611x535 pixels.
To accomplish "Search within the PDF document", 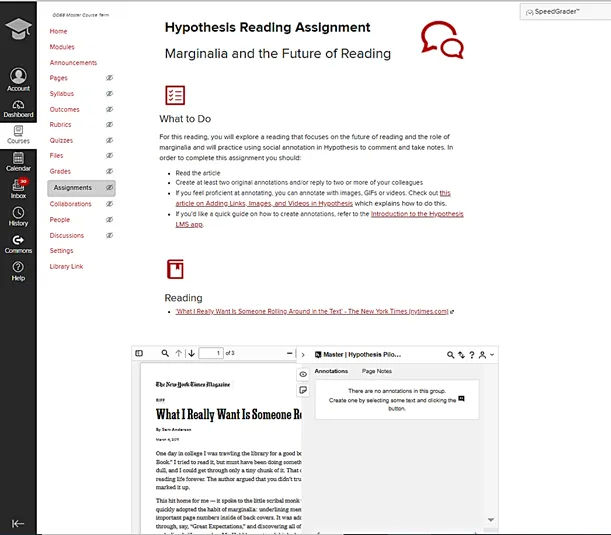I will (x=165, y=353).
